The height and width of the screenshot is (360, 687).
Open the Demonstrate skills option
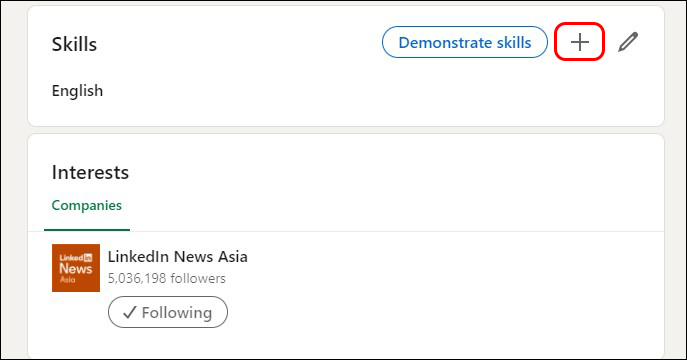point(464,42)
